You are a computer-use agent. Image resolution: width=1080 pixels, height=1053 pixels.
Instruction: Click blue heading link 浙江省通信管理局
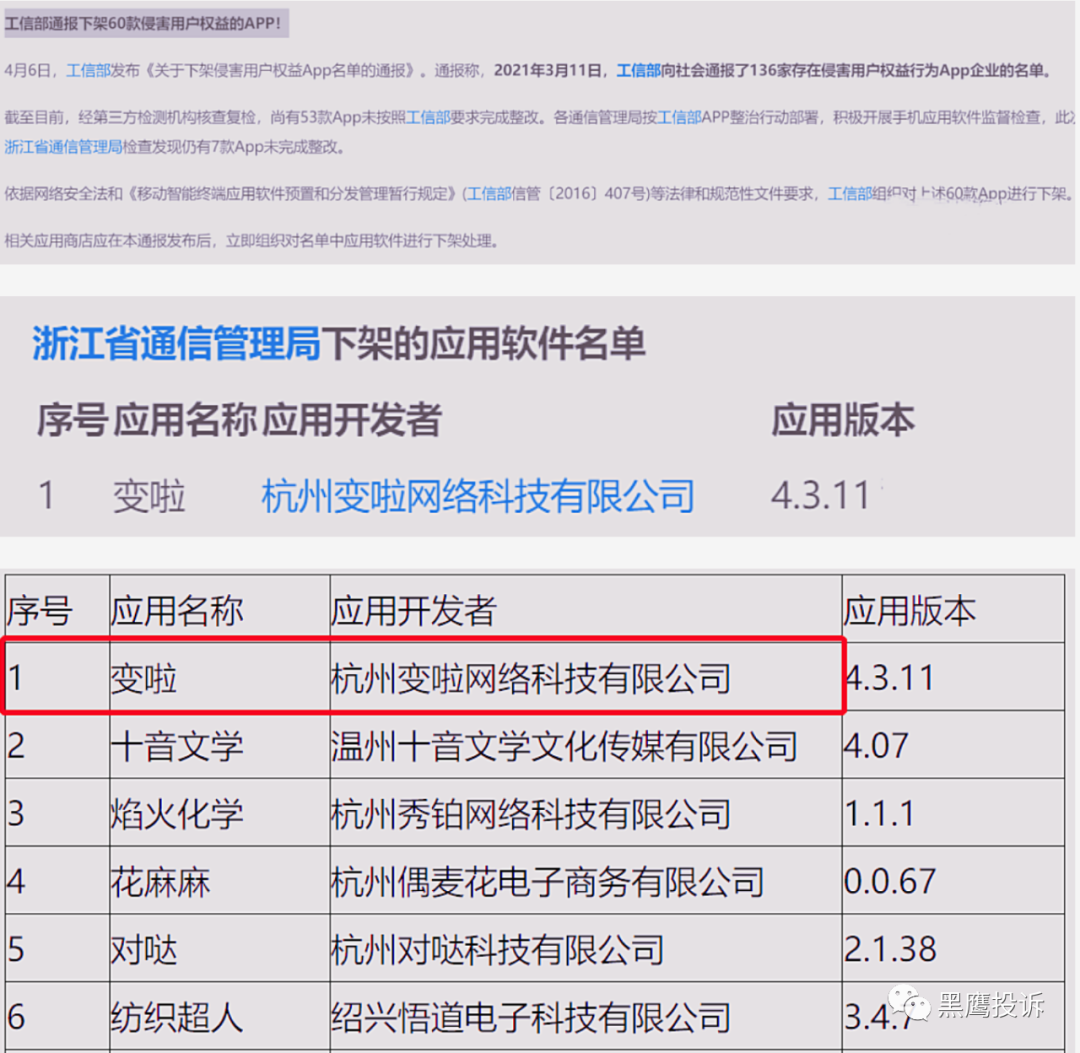pos(176,343)
